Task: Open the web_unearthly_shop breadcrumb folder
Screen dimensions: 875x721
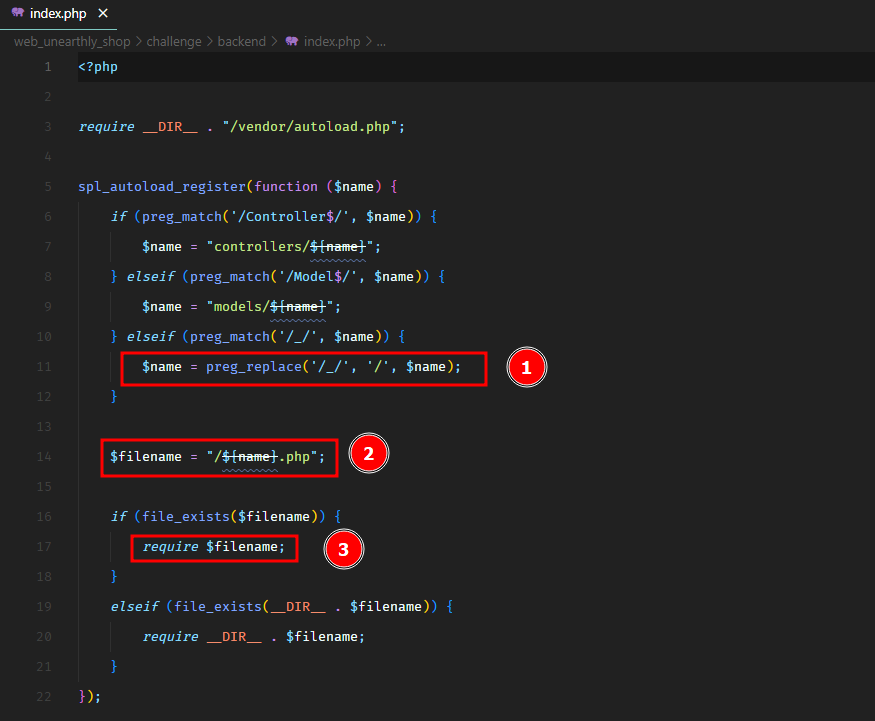Action: pyautogui.click(x=73, y=42)
